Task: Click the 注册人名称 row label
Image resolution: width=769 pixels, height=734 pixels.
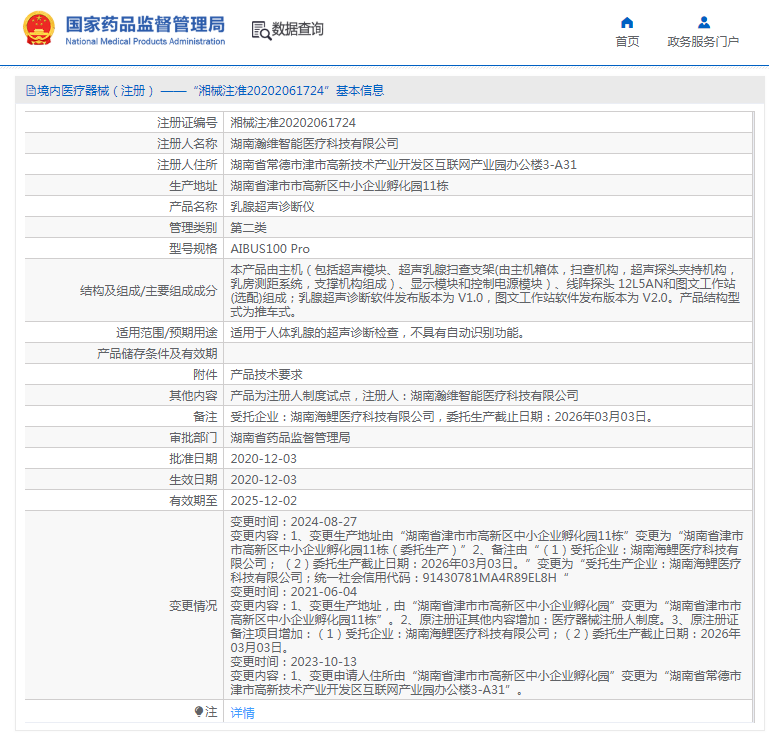Action: click(187, 144)
